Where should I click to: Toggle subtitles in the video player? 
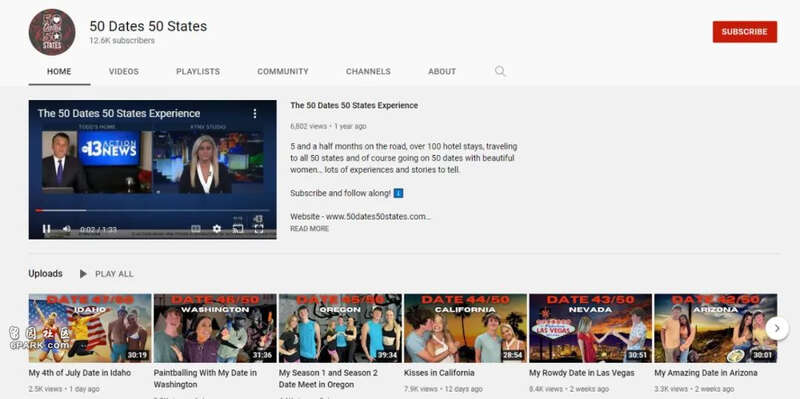click(x=196, y=229)
